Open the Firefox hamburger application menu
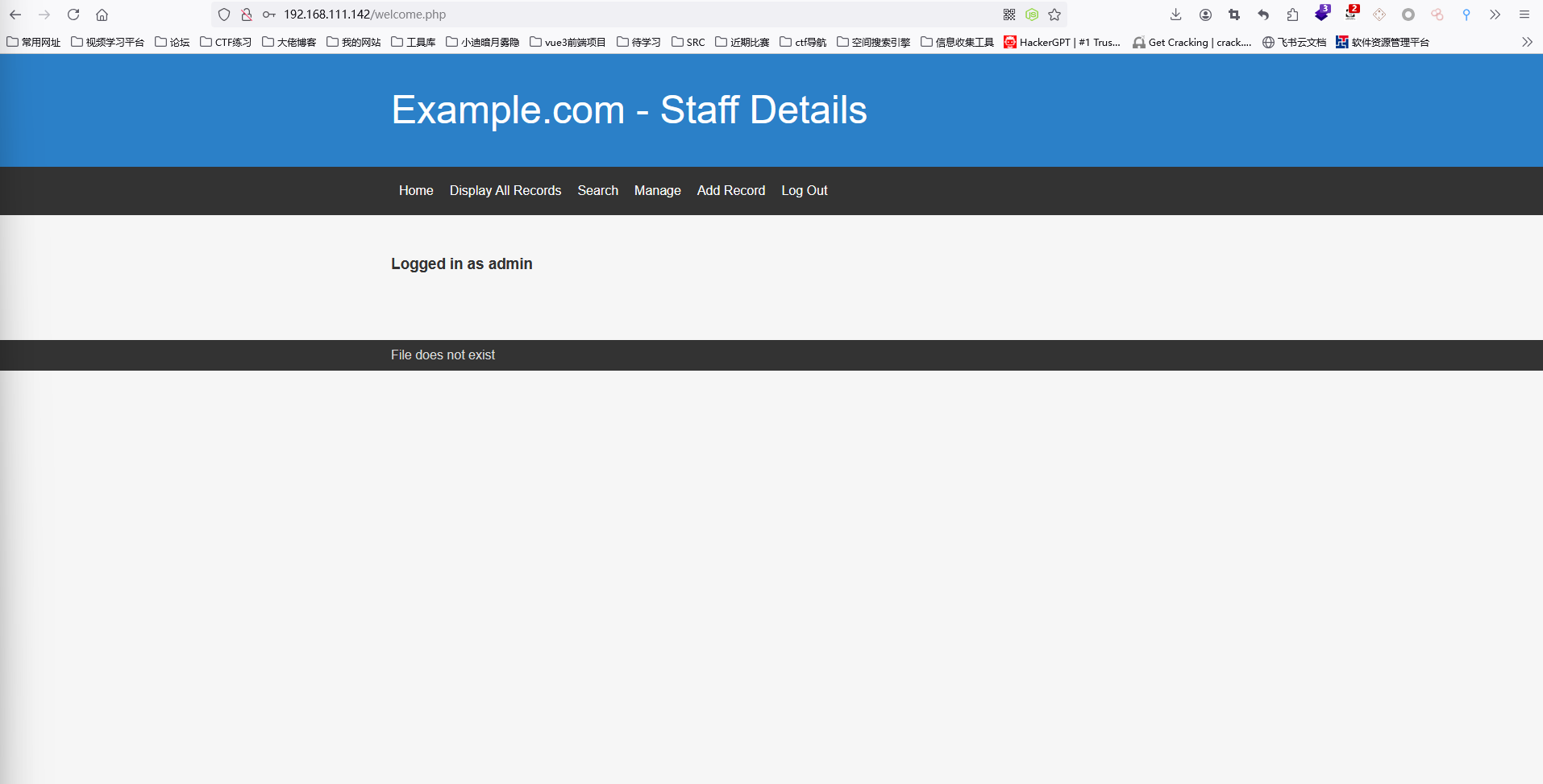Screen dimensions: 1543x784 (x=1524, y=15)
